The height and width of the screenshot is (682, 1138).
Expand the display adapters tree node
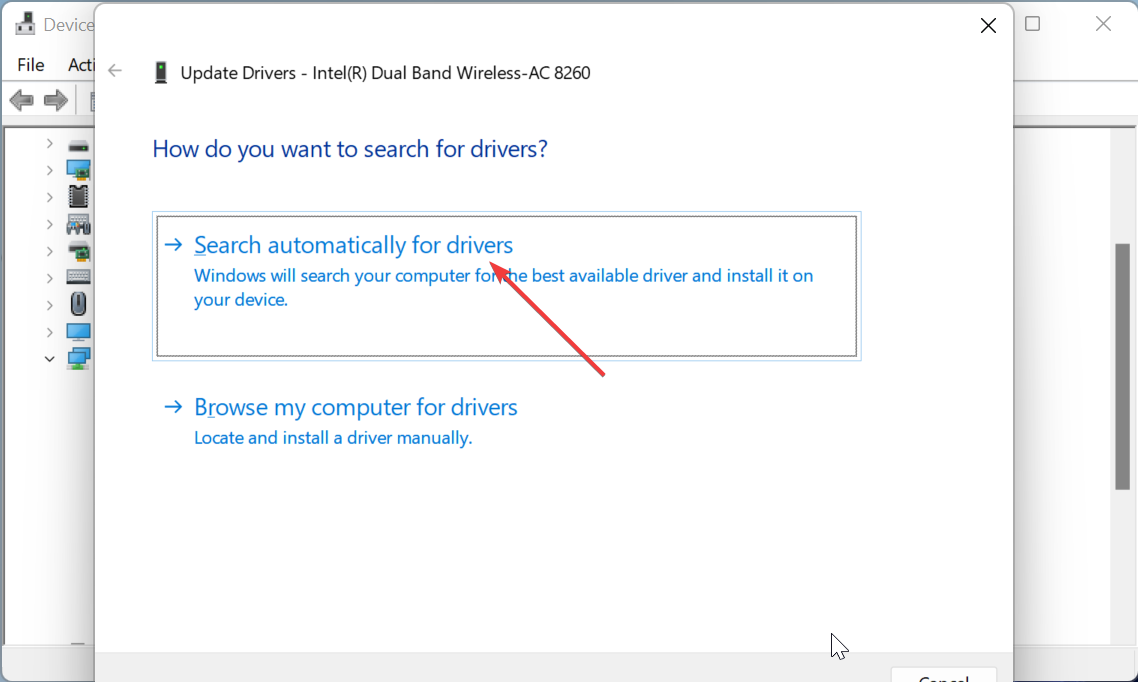point(49,170)
